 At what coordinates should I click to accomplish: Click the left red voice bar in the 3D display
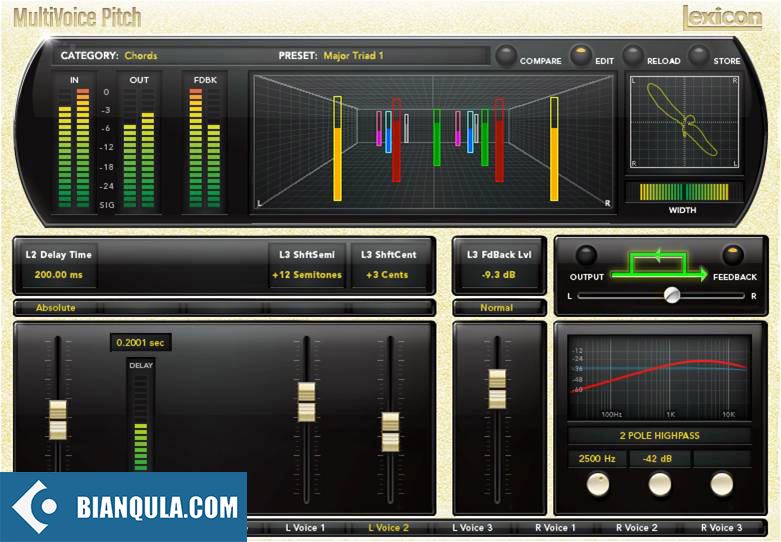click(x=396, y=140)
